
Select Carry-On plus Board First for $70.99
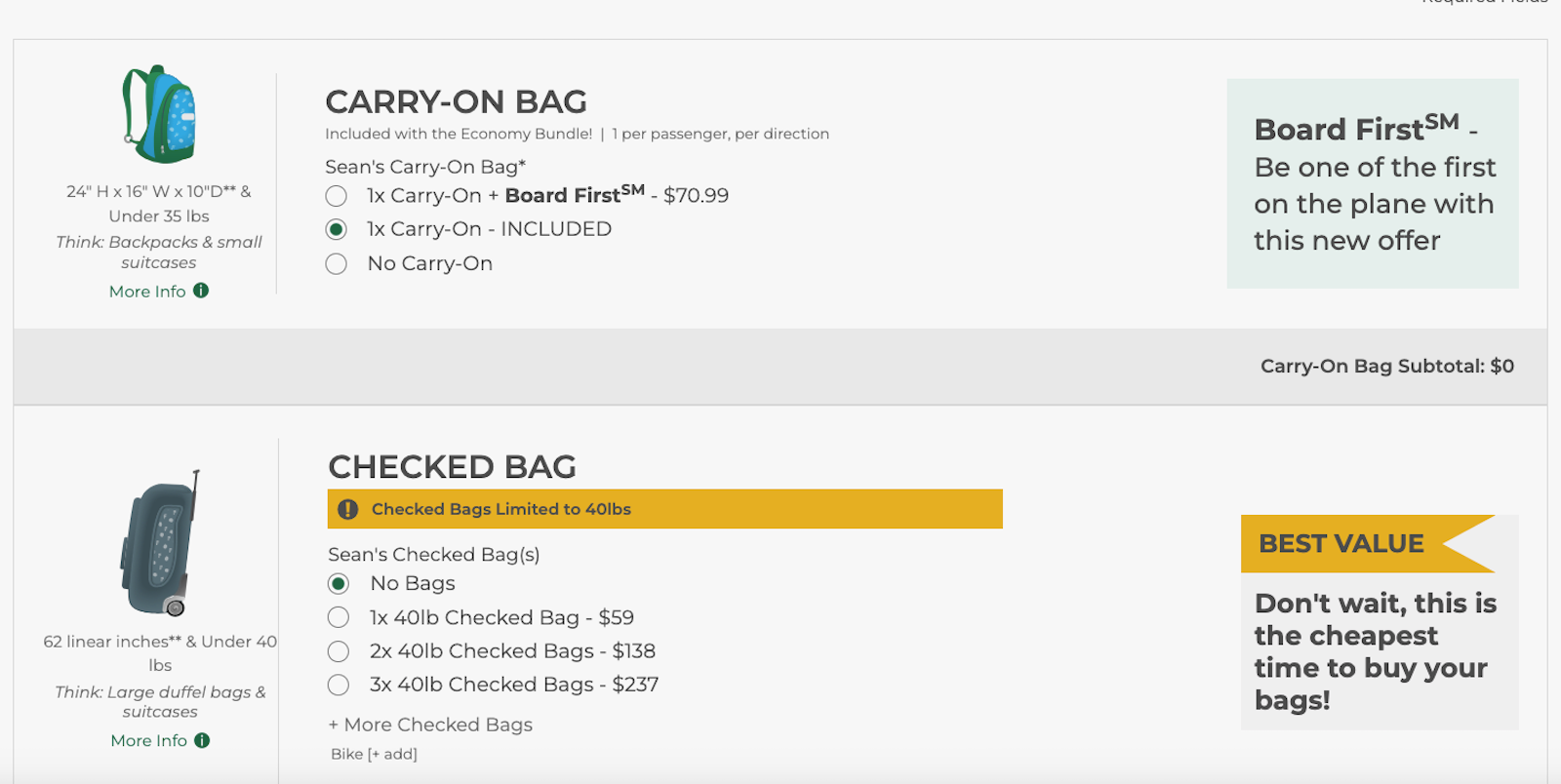[337, 196]
